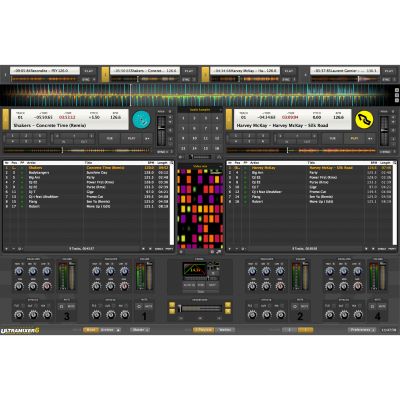
Task: Trigger sampler pad 1
Action: pyautogui.click(x=183, y=118)
